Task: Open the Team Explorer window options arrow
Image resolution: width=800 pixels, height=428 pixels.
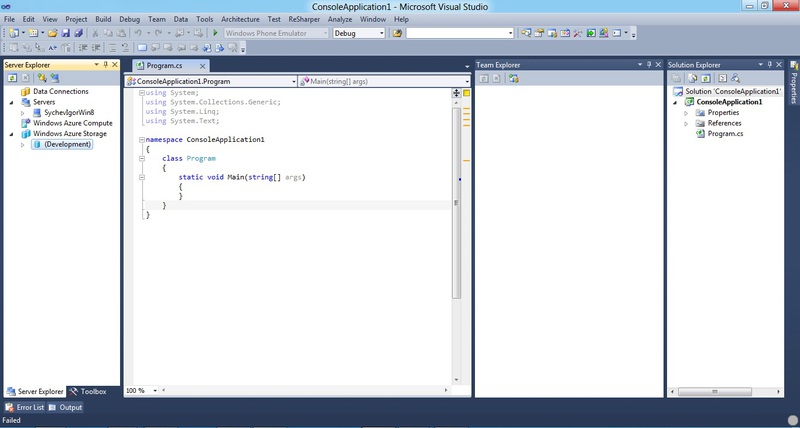Action: pyautogui.click(x=640, y=65)
